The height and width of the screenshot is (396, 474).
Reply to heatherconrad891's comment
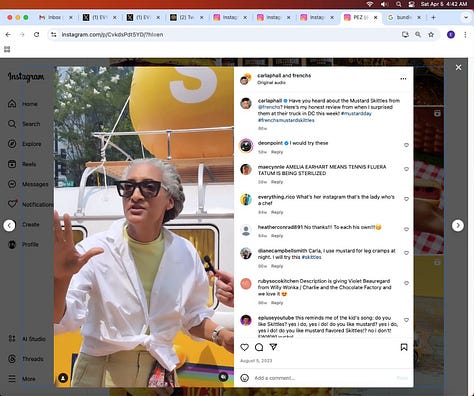pos(277,236)
